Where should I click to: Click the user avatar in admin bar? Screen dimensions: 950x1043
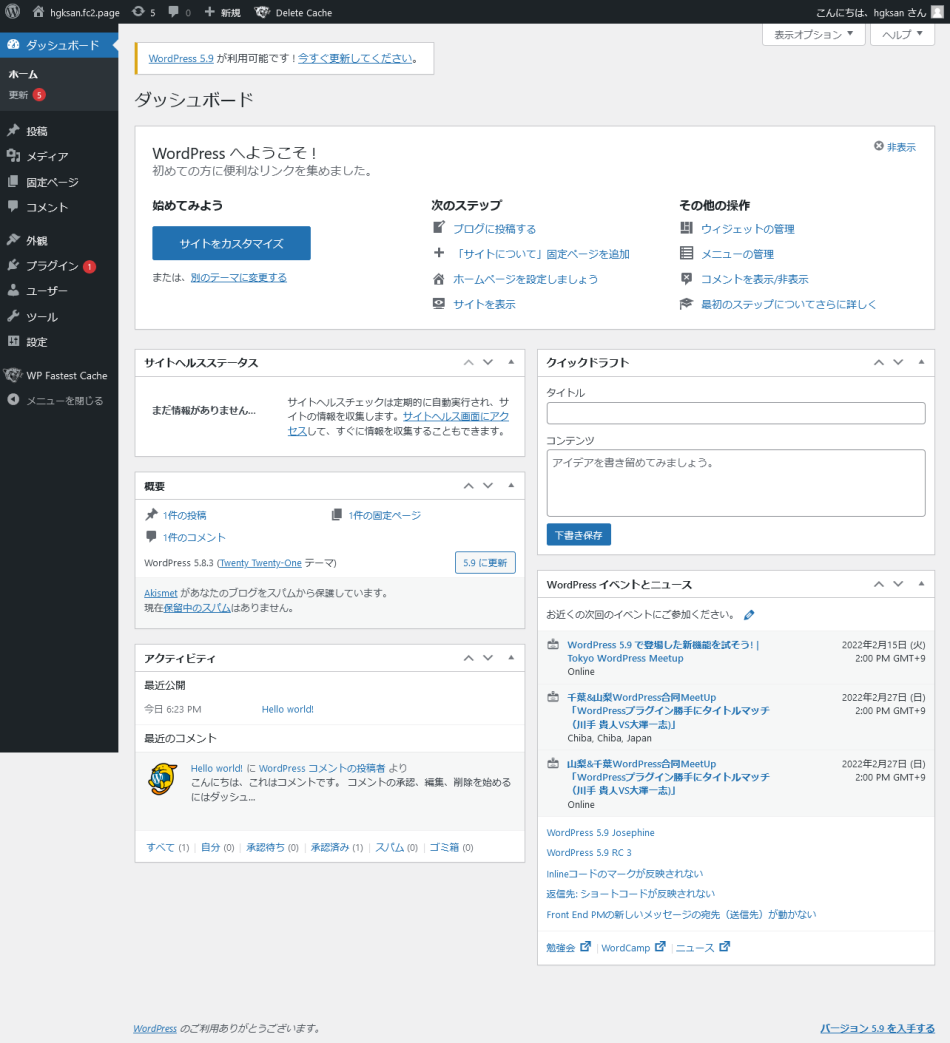tap(937, 12)
